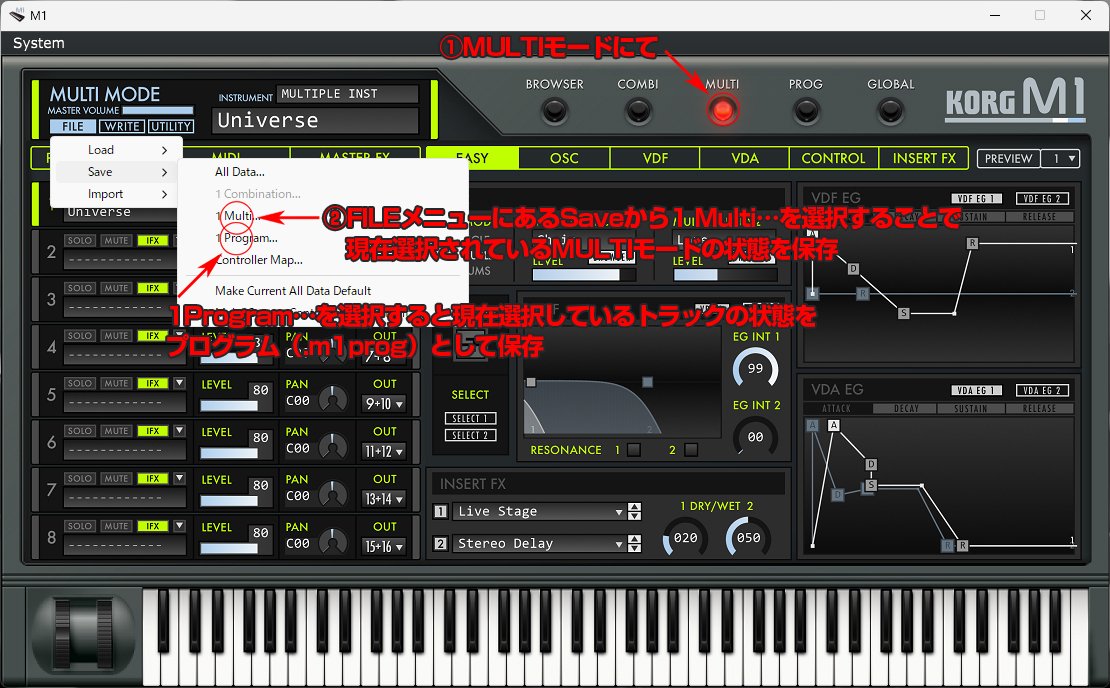Enable the RESONANCE 1 checkbox
The width and height of the screenshot is (1110, 688).
[634, 450]
